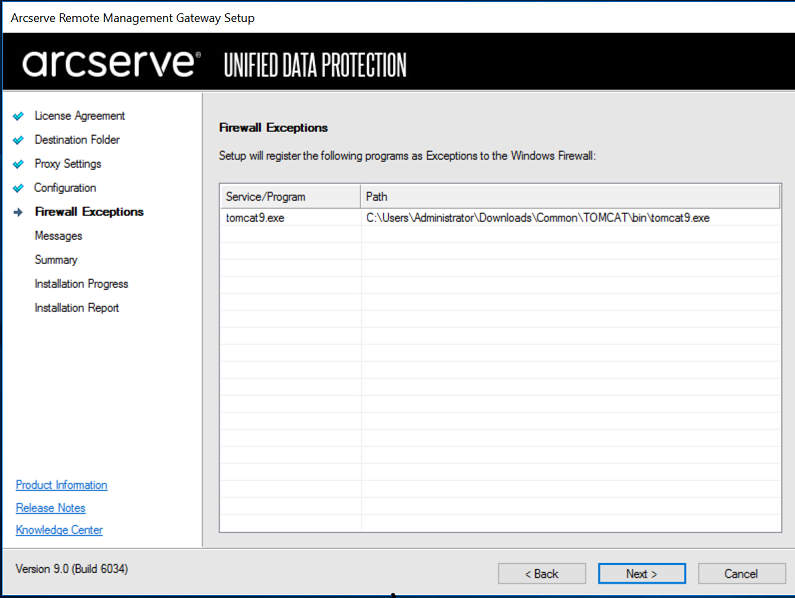Select the Messages step in sidebar
This screenshot has height=598, width=795.
point(58,236)
